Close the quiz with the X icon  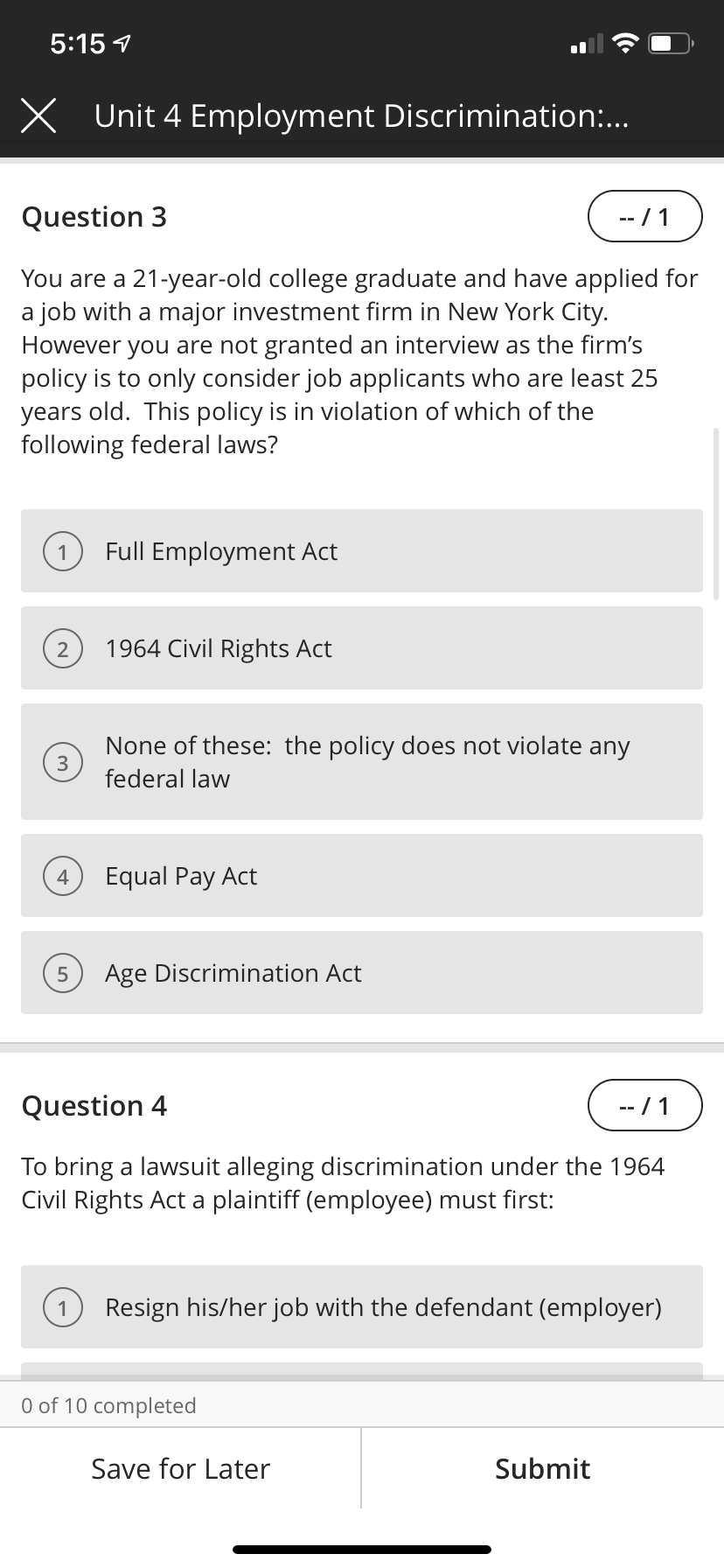[x=38, y=115]
